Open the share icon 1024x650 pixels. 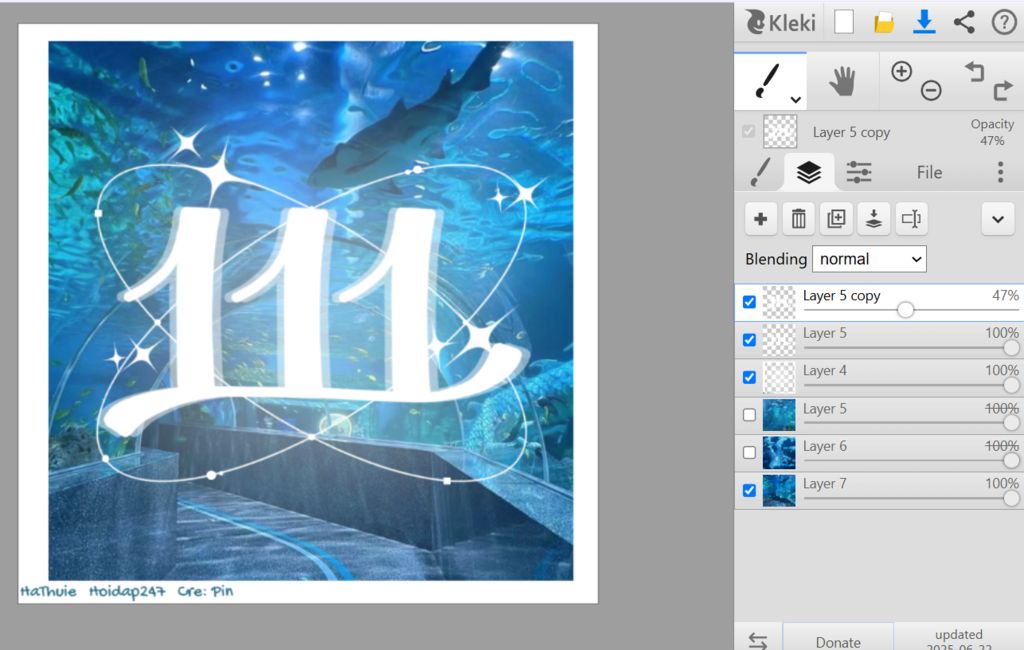point(964,22)
